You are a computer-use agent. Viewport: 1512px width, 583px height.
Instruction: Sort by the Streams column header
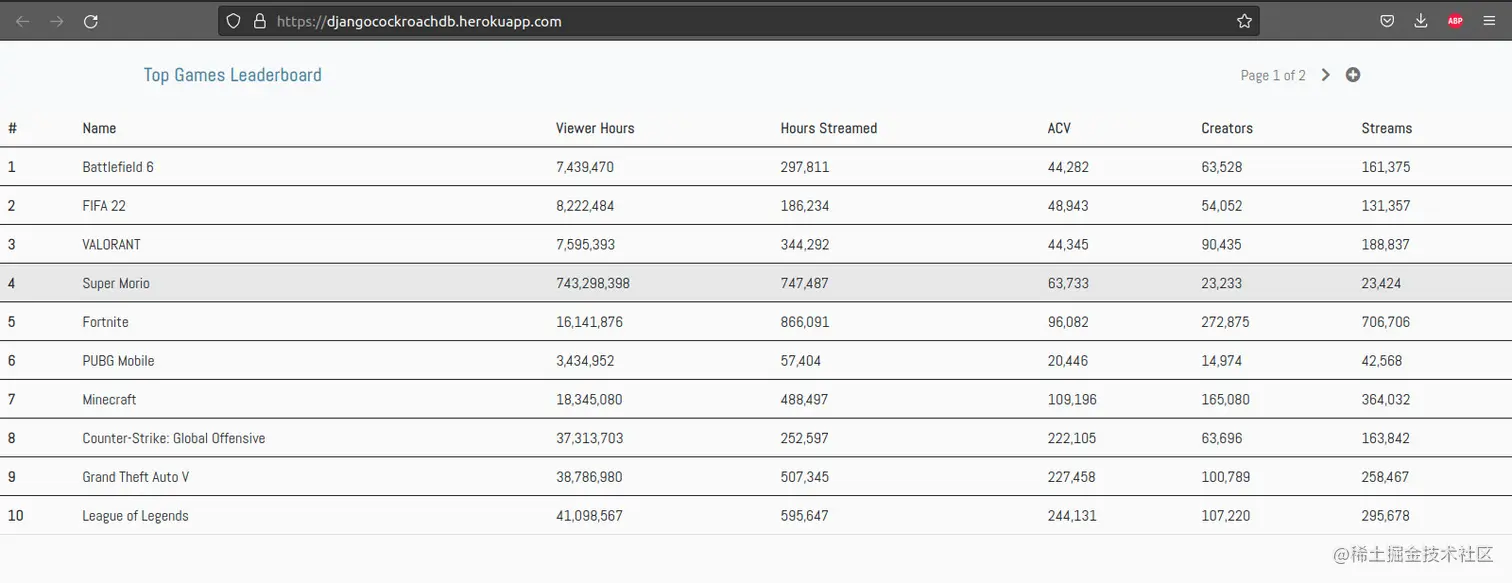(x=1387, y=128)
